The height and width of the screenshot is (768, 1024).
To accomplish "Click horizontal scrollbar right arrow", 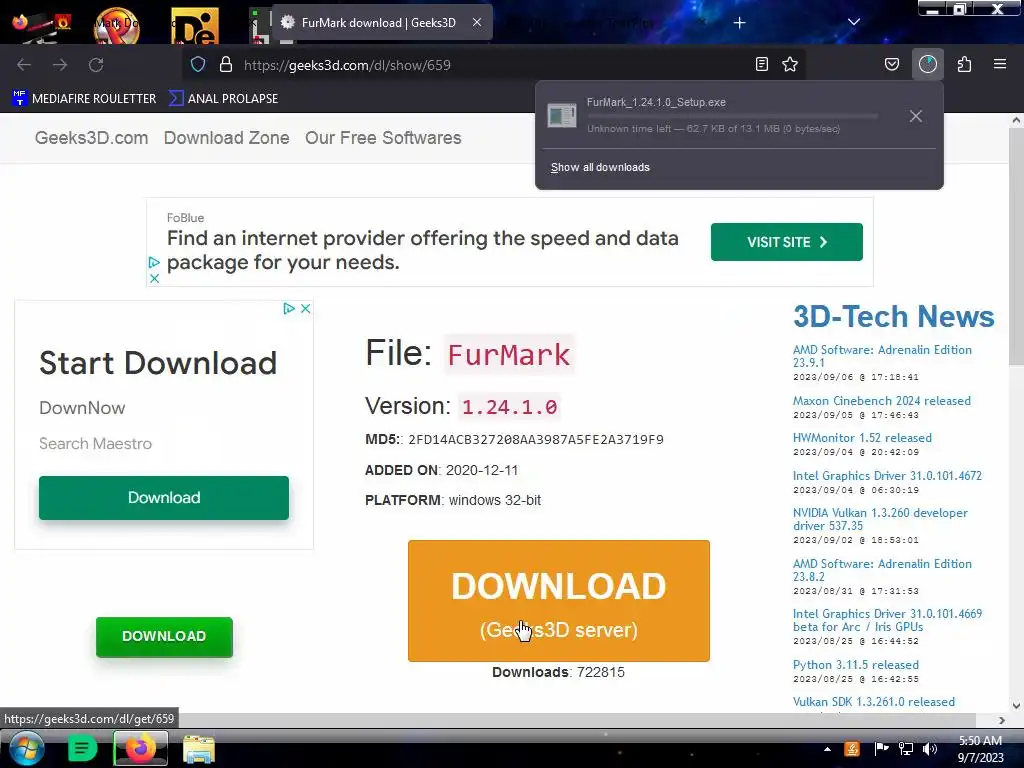I will pos(1002,720).
